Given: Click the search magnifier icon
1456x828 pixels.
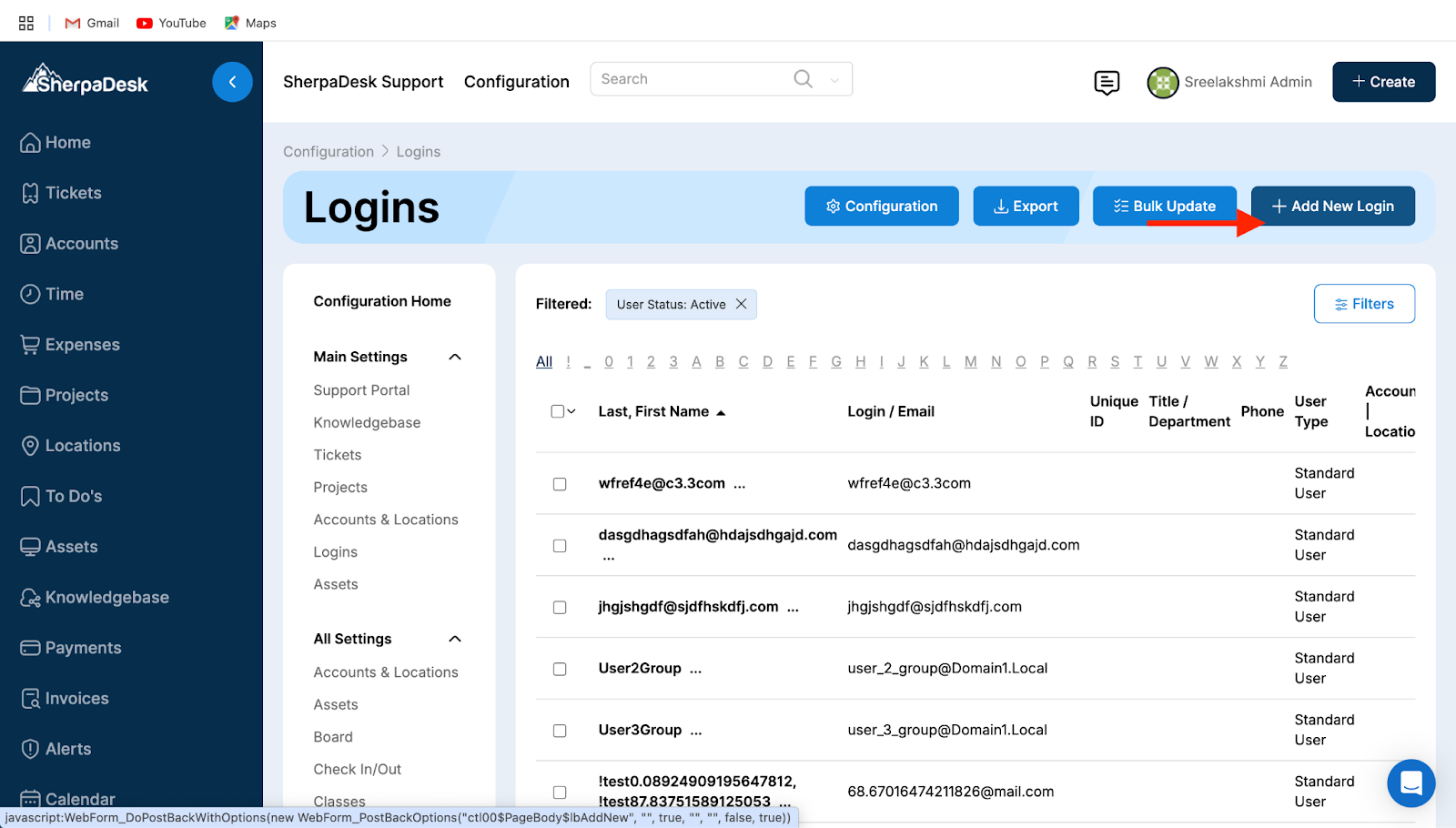Looking at the screenshot, I should (803, 79).
